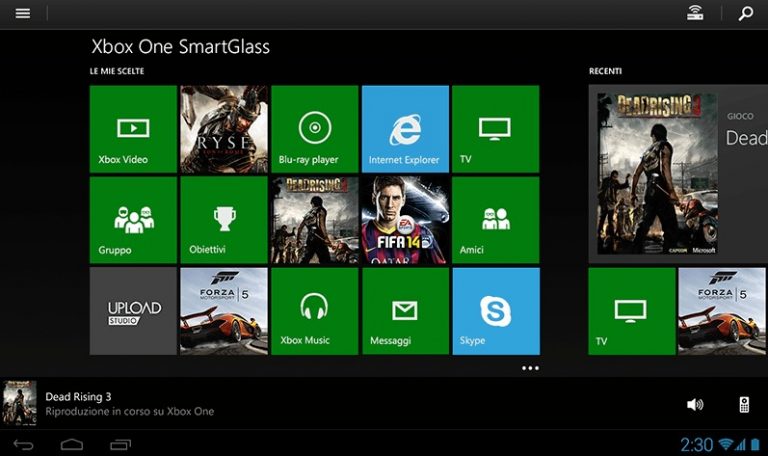Launch Forza Motorsport 5 in Le Mie Scelte
Image resolution: width=768 pixels, height=456 pixels.
click(224, 311)
